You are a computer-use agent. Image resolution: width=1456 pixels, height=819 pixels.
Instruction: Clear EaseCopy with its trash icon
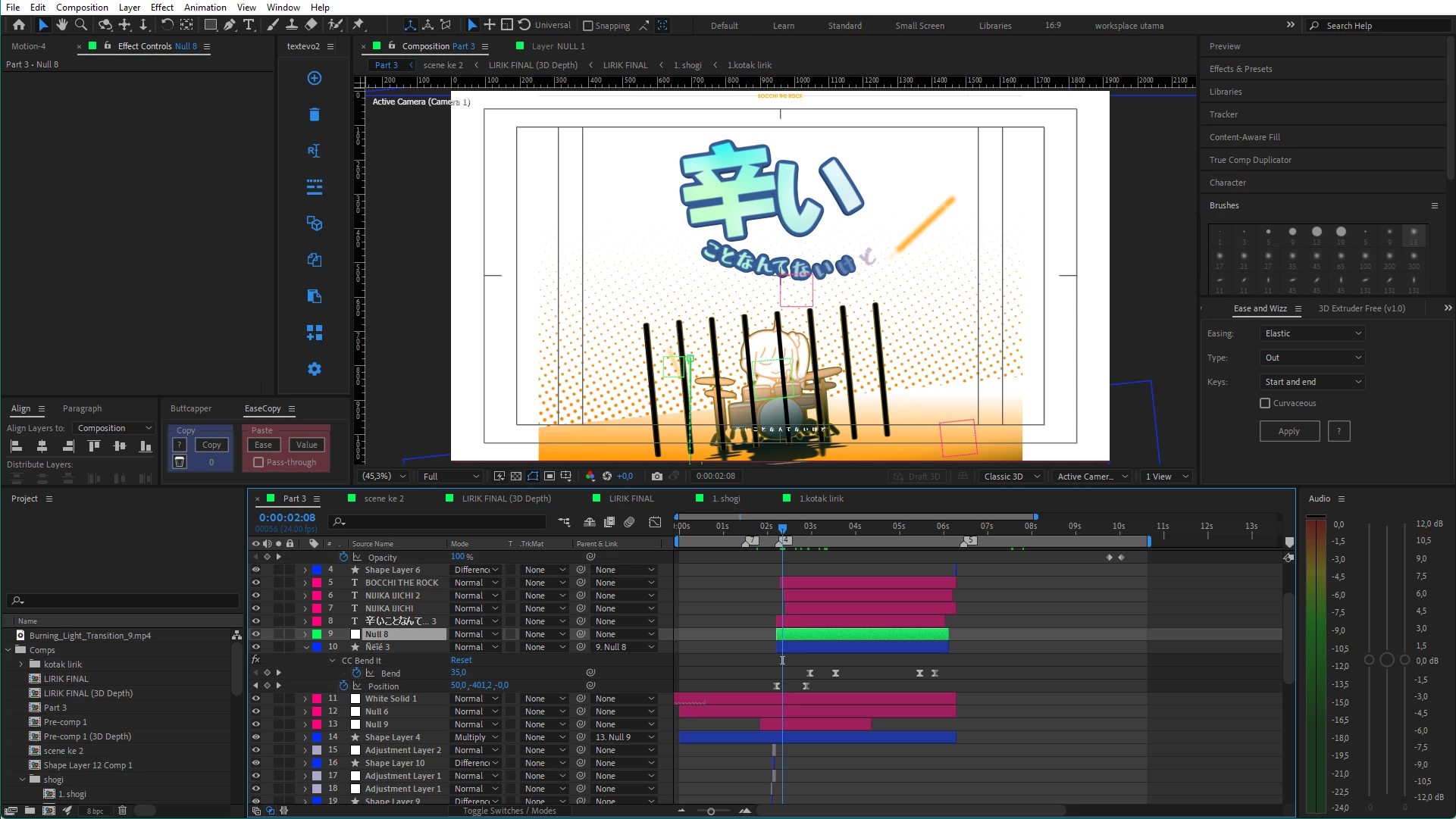pyautogui.click(x=180, y=462)
